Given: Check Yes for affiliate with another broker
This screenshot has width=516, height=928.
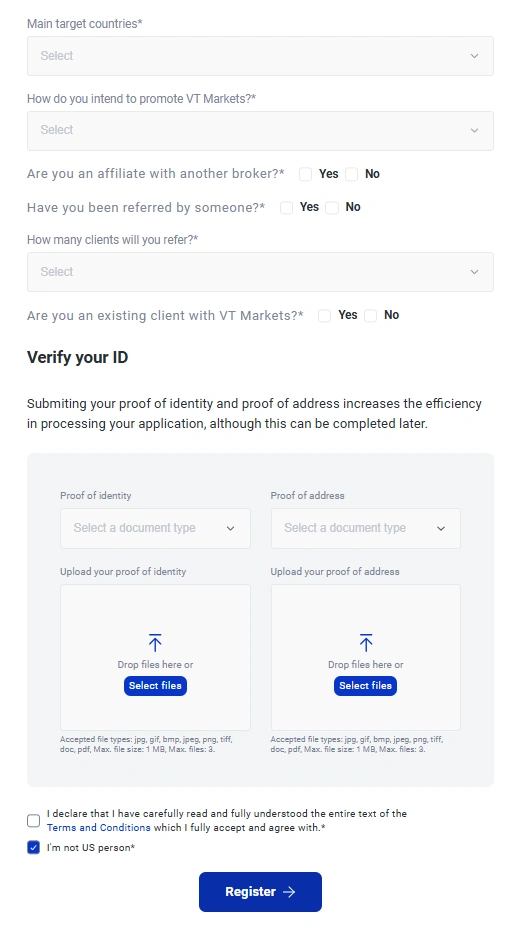Looking at the screenshot, I should pyautogui.click(x=305, y=174).
